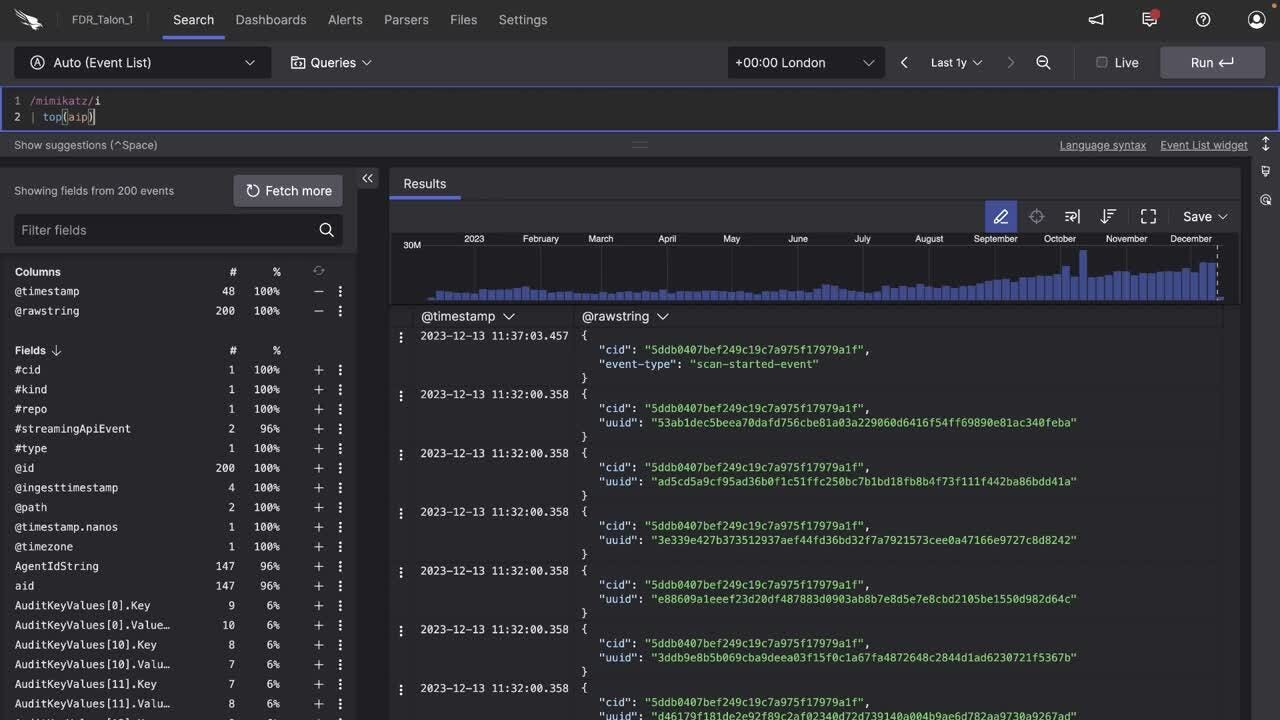Image resolution: width=1280 pixels, height=720 pixels.
Task: Open the user account profile icon
Action: pyautogui.click(x=1256, y=19)
